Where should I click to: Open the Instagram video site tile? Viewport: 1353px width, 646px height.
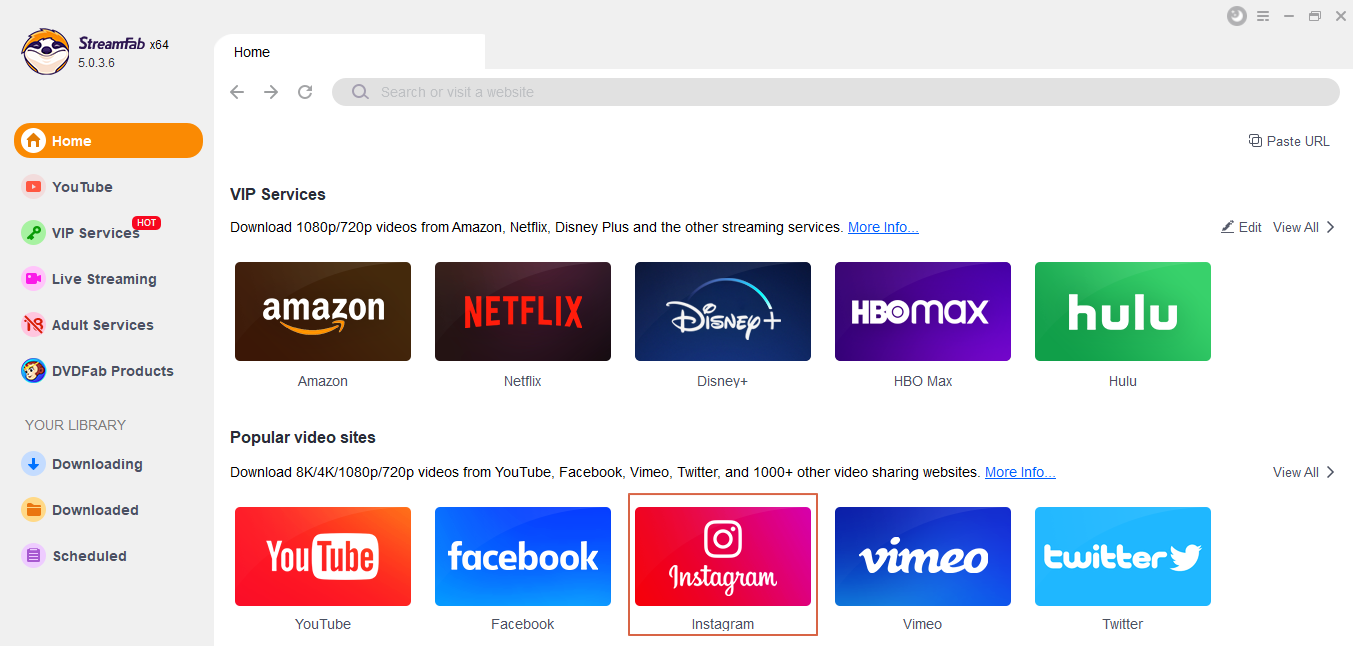point(723,556)
